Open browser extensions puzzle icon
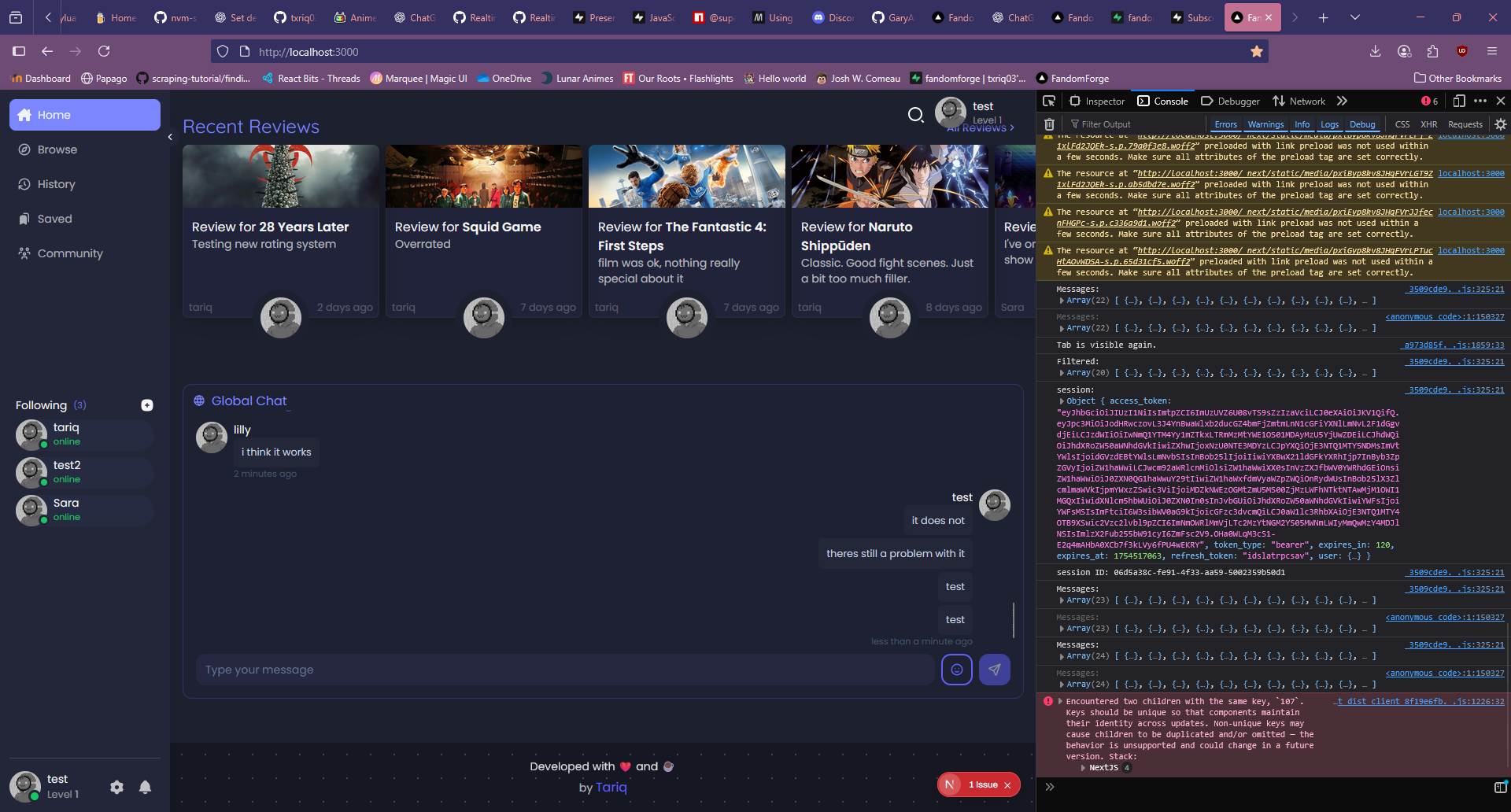 [x=1432, y=51]
